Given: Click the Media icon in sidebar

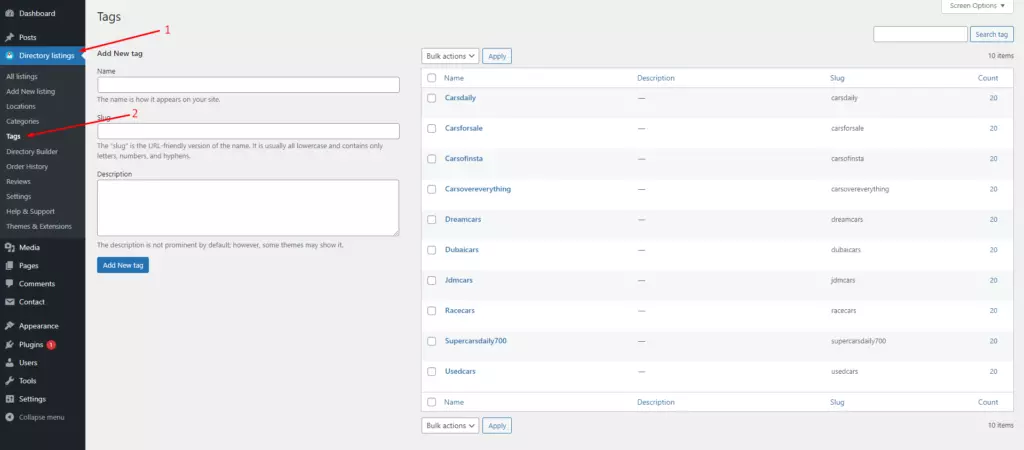Looking at the screenshot, I should pyautogui.click(x=10, y=248).
